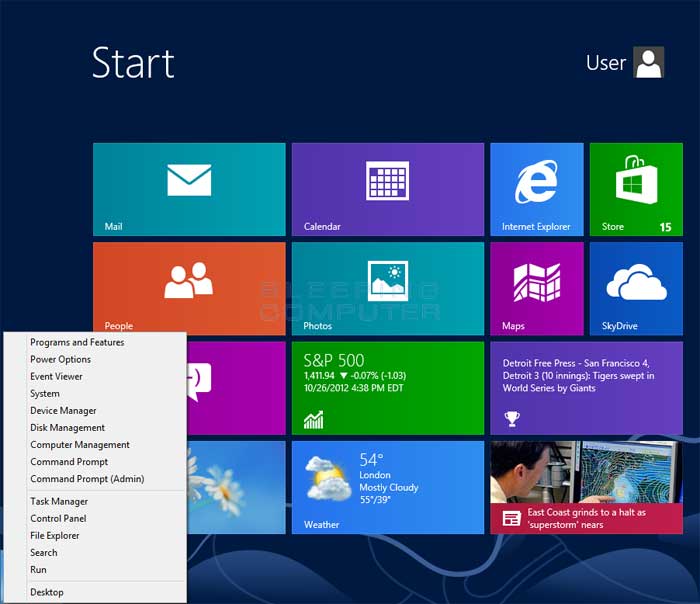Click the Calendar tile label
The image size is (700, 604).
(x=322, y=226)
